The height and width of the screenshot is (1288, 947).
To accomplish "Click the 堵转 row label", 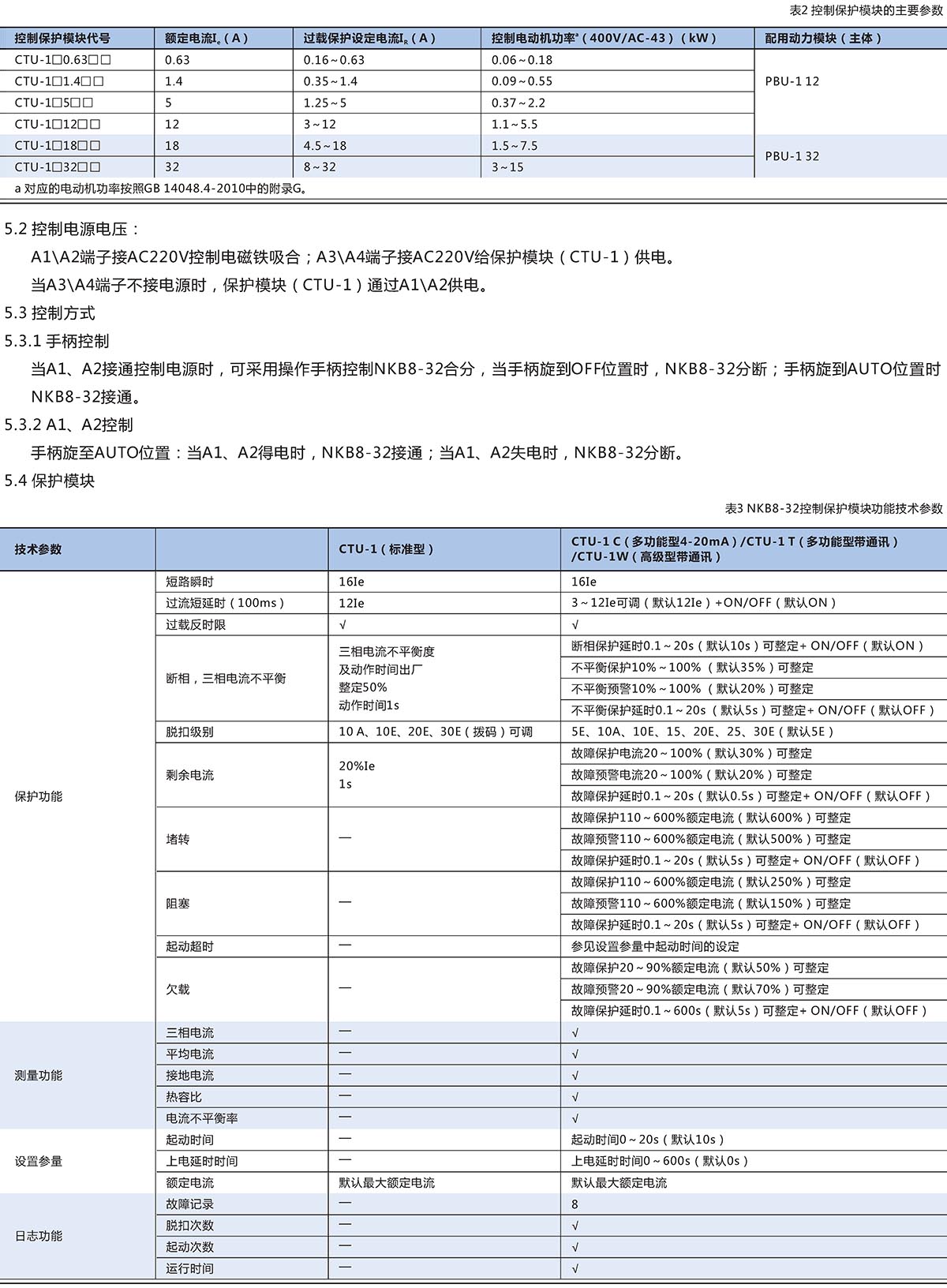I will (178, 839).
